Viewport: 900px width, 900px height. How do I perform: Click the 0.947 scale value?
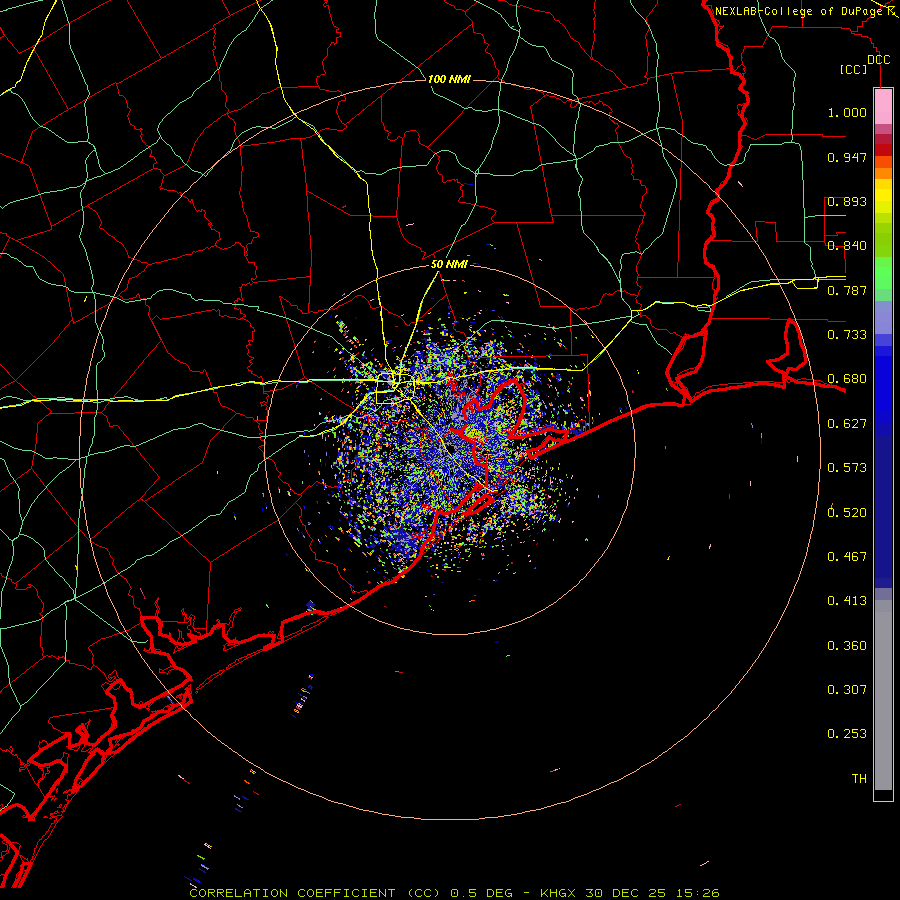(847, 157)
